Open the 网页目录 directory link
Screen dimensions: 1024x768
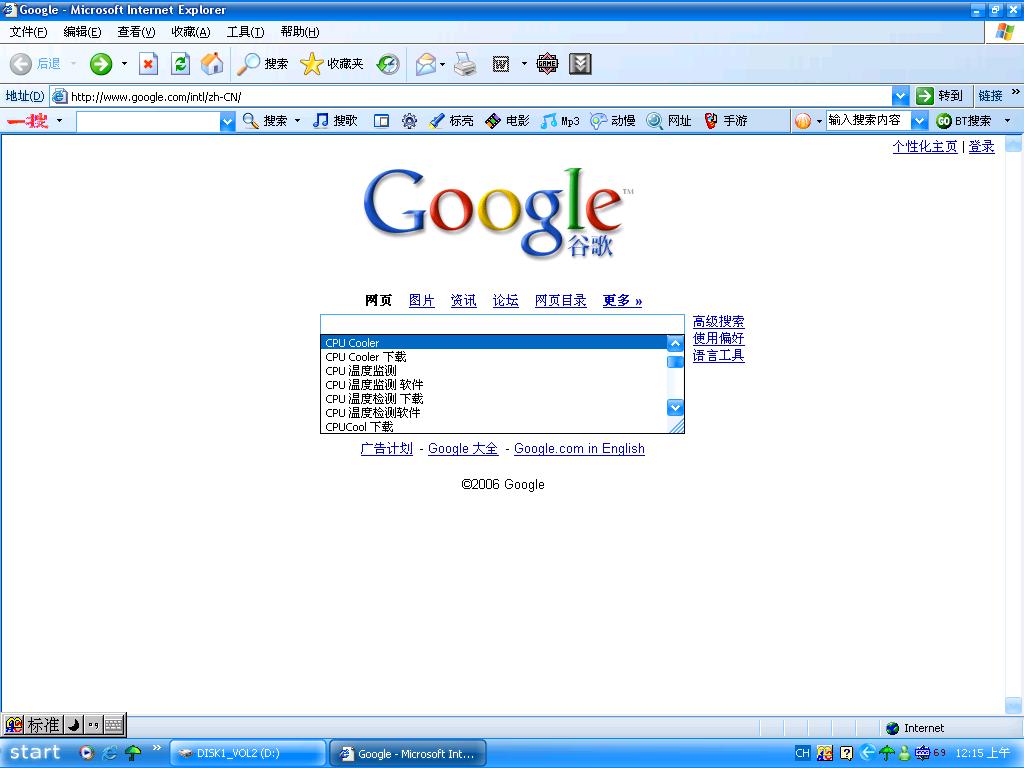coord(560,300)
